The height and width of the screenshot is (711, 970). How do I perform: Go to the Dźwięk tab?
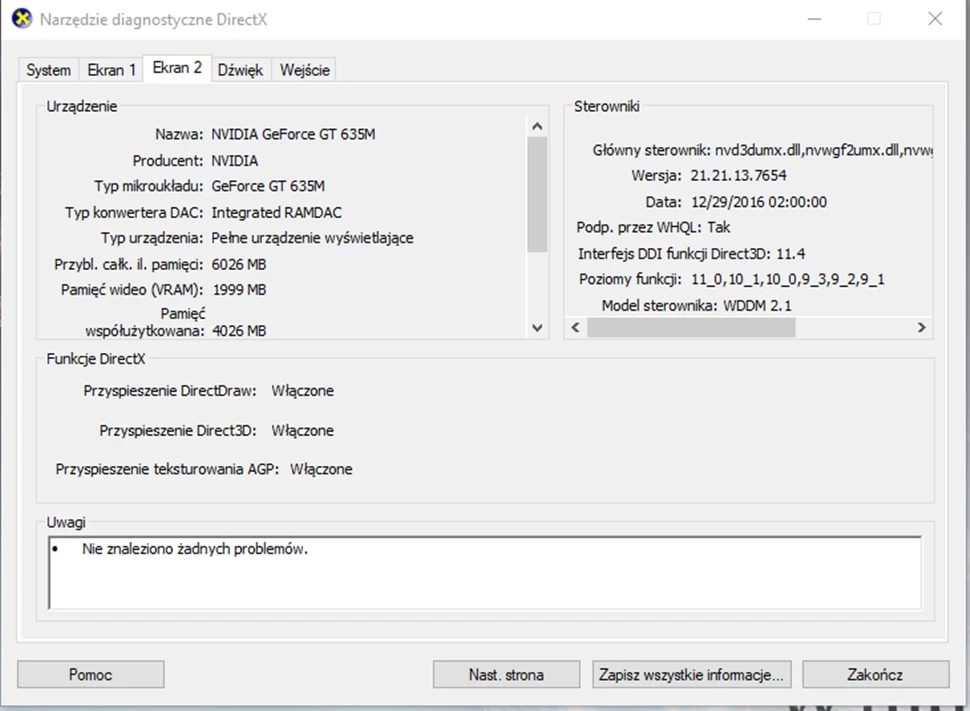(241, 70)
